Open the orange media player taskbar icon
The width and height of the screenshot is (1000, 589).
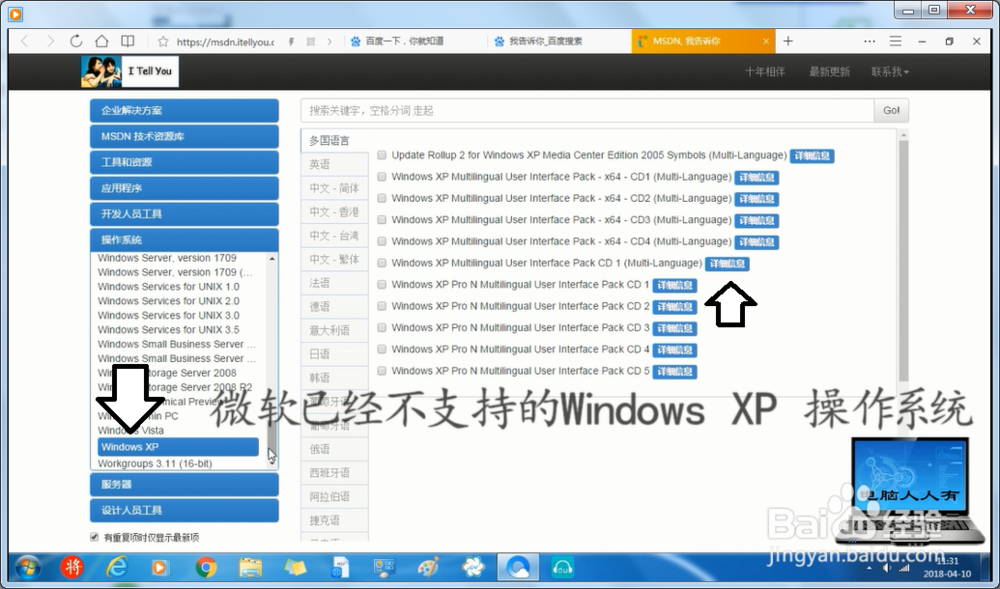tap(160, 567)
